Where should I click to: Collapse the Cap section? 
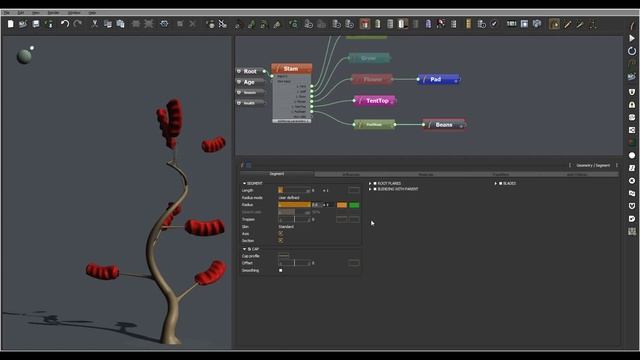point(244,249)
